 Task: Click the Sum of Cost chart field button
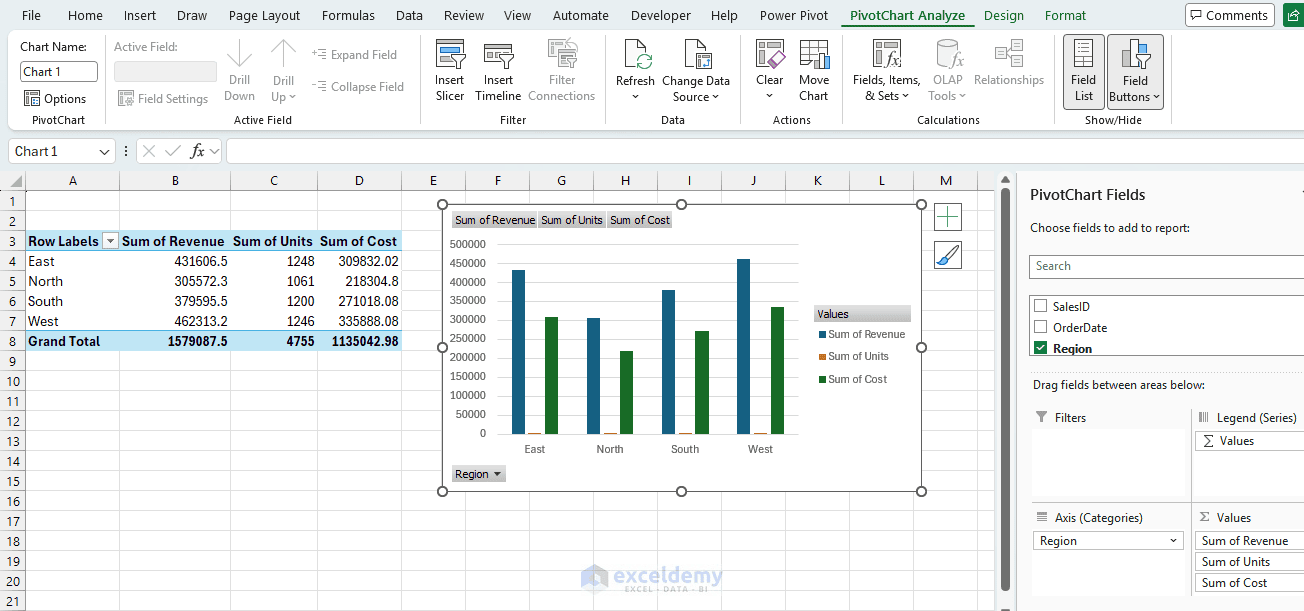640,220
